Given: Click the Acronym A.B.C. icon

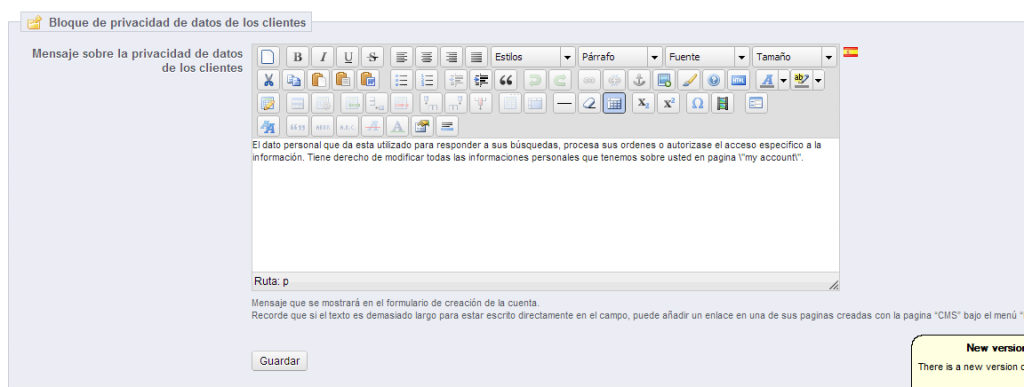Looking at the screenshot, I should click(348, 126).
